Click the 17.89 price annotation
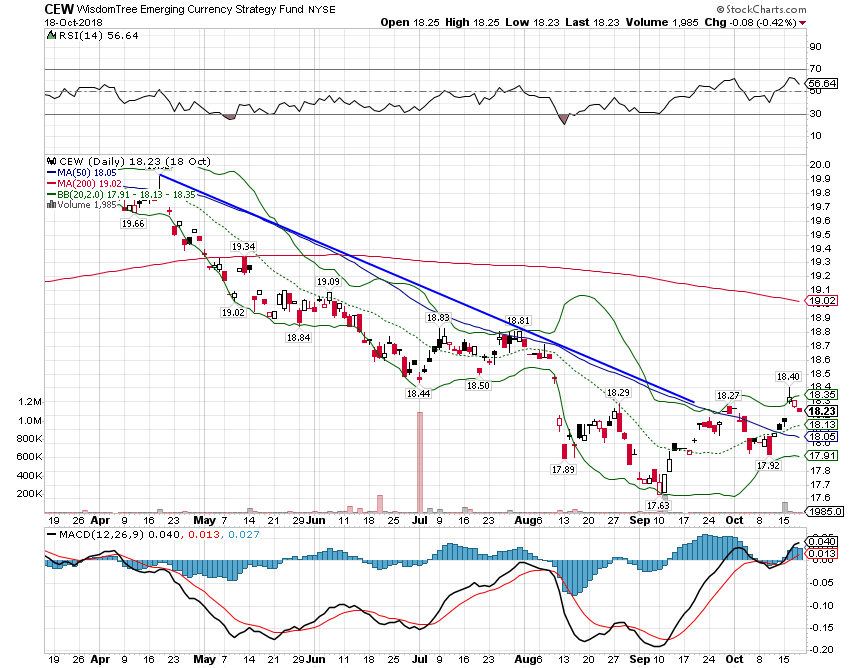The width and height of the screenshot is (850, 668). [x=563, y=470]
